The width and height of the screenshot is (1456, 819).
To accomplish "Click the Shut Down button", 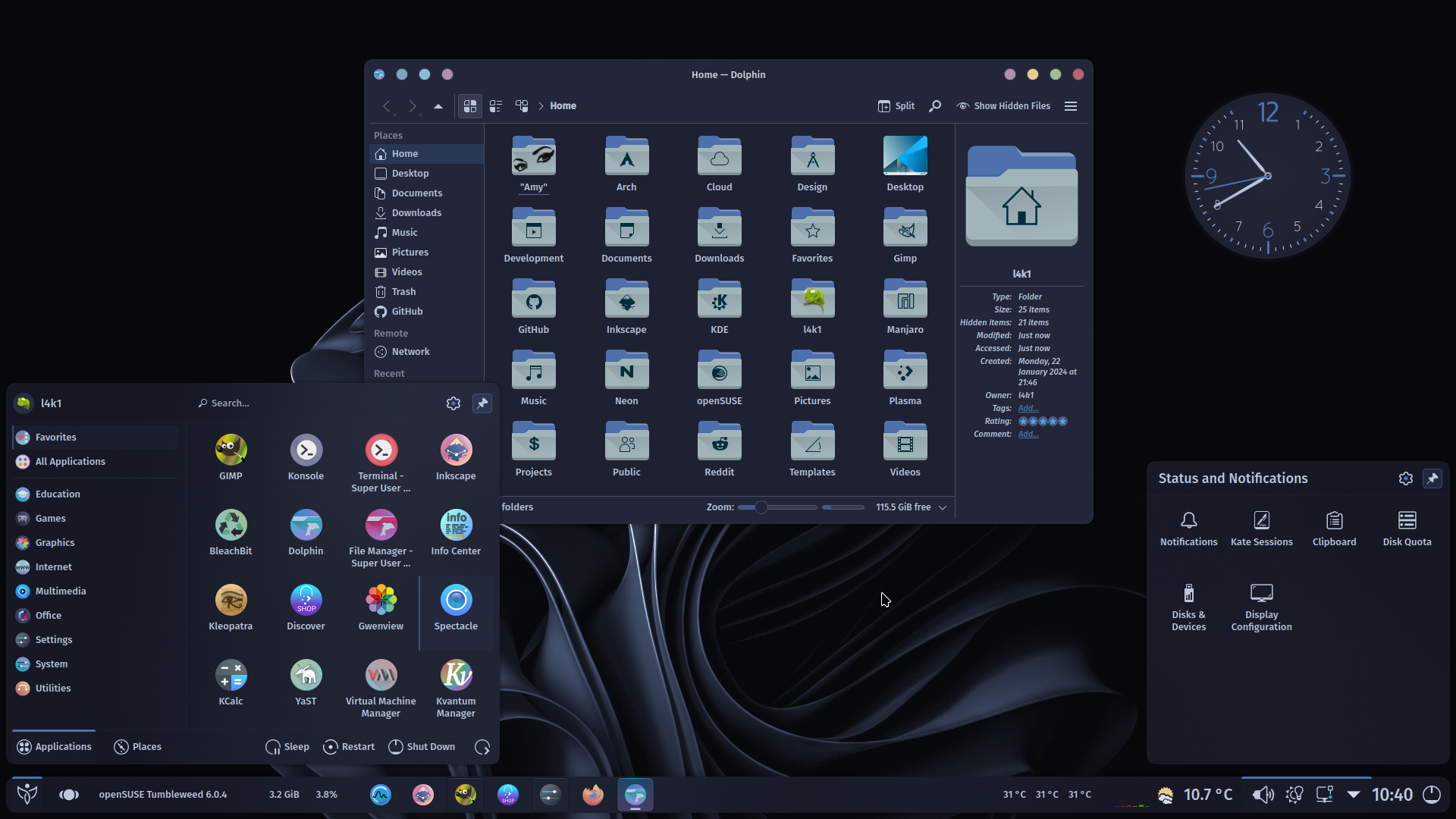I will (x=422, y=747).
